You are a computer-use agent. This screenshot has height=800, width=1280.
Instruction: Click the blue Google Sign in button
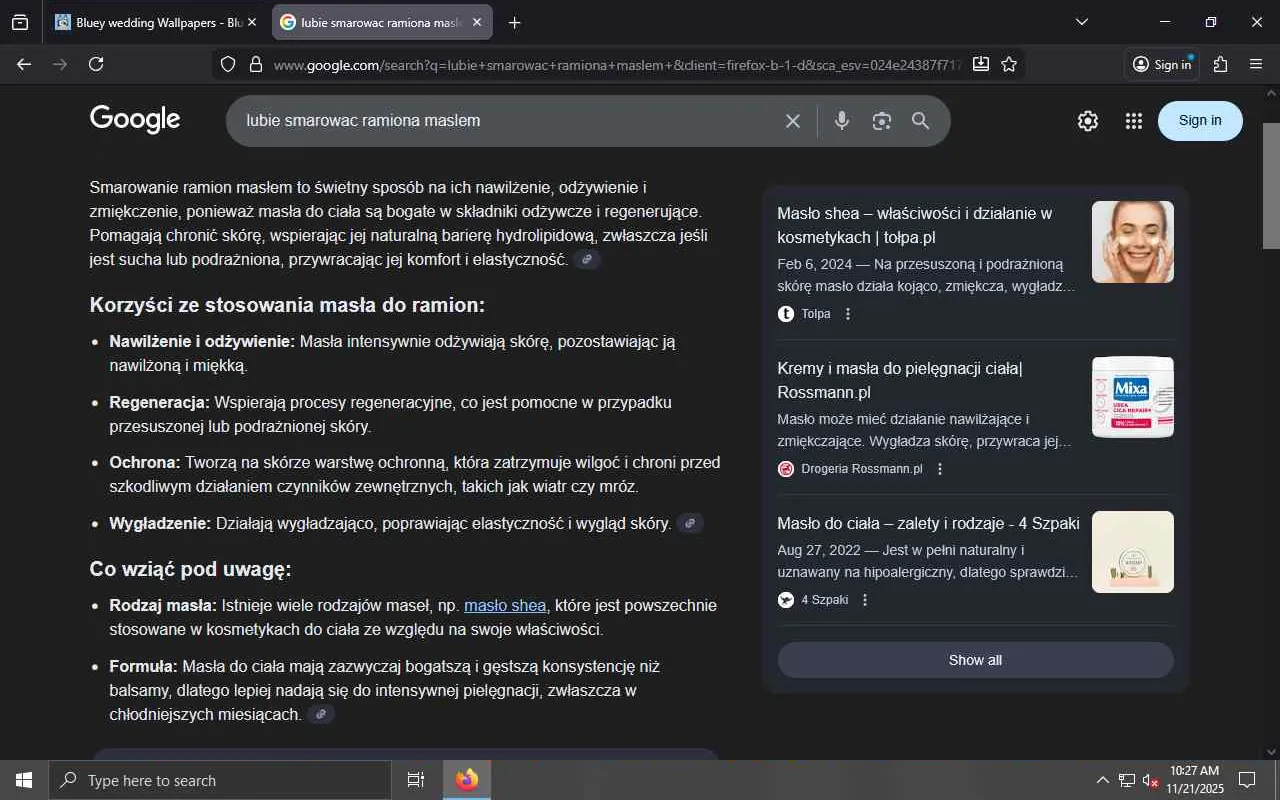click(x=1200, y=121)
